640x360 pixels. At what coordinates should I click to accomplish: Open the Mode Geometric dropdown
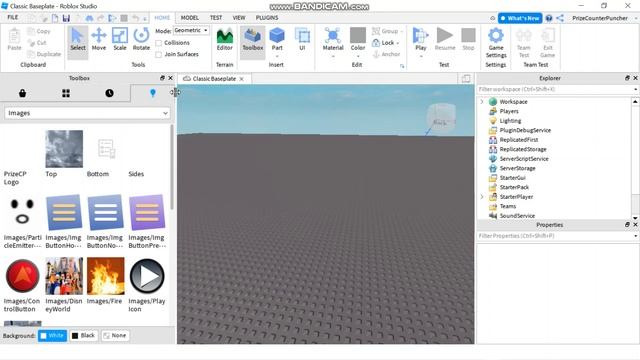pyautogui.click(x=191, y=31)
